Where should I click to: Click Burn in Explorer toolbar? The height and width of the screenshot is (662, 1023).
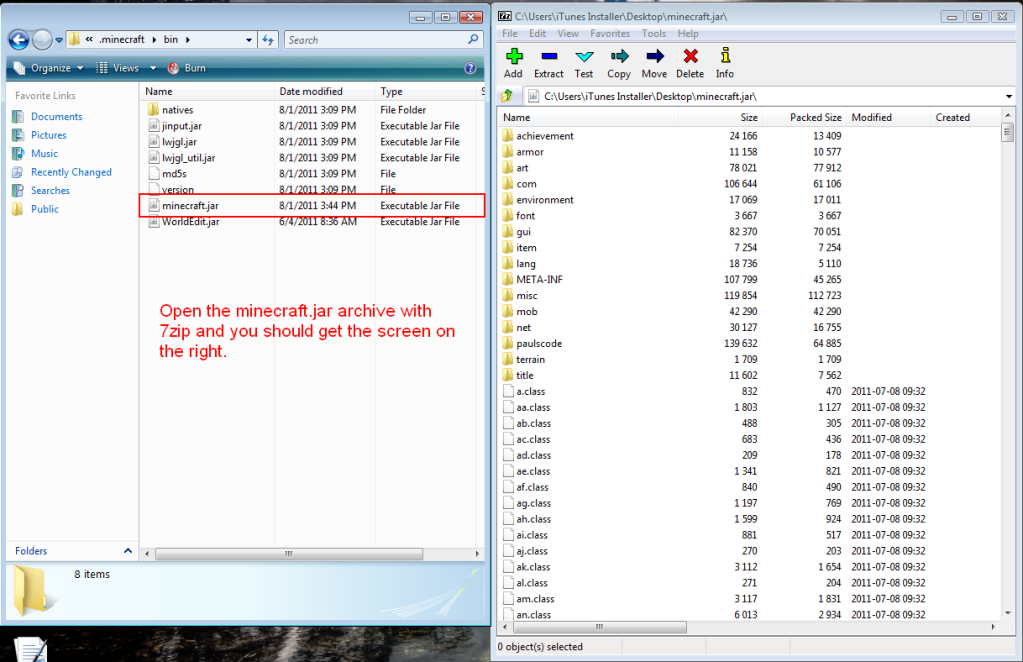coord(187,68)
